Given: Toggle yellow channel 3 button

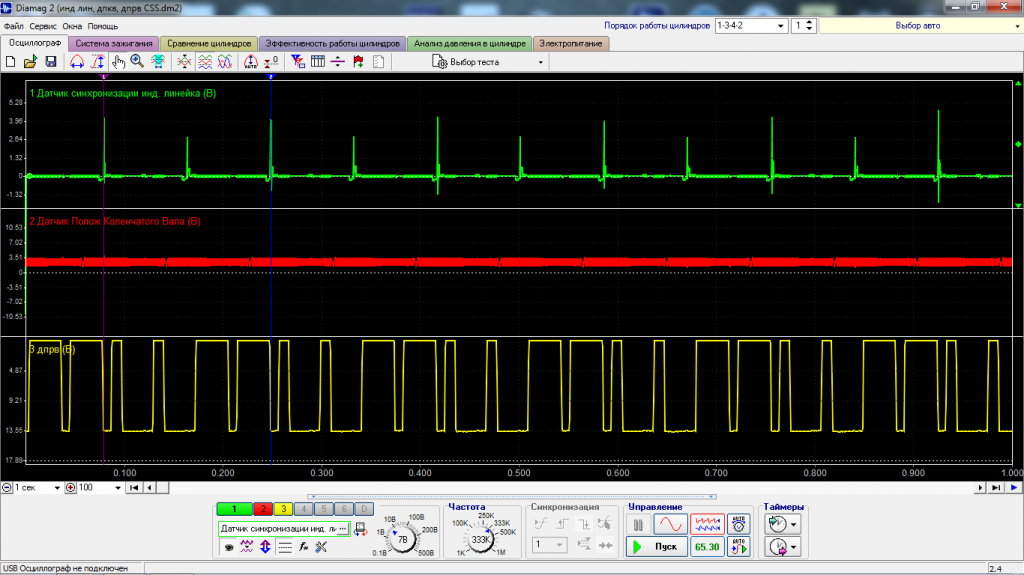Looking at the screenshot, I should click(x=283, y=509).
